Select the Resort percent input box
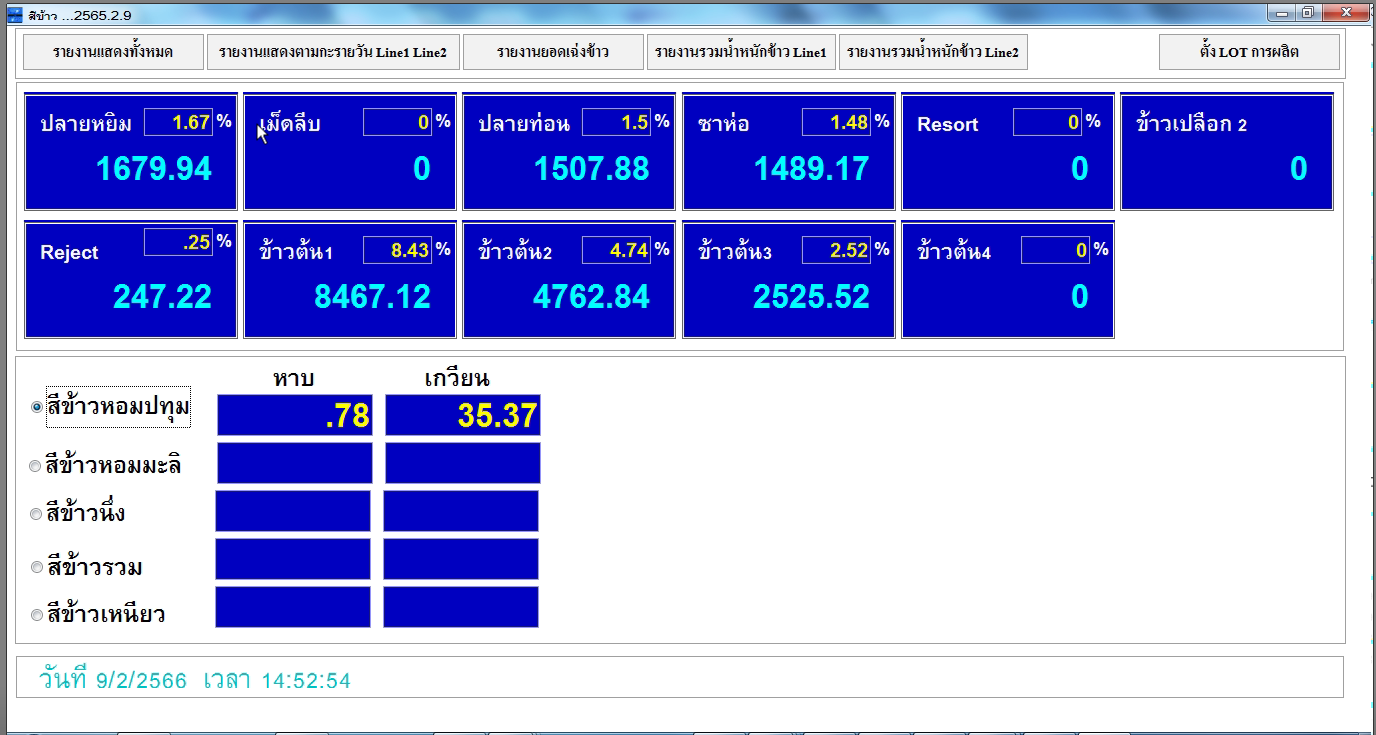Screen dimensions: 1376x735 coord(1047,122)
